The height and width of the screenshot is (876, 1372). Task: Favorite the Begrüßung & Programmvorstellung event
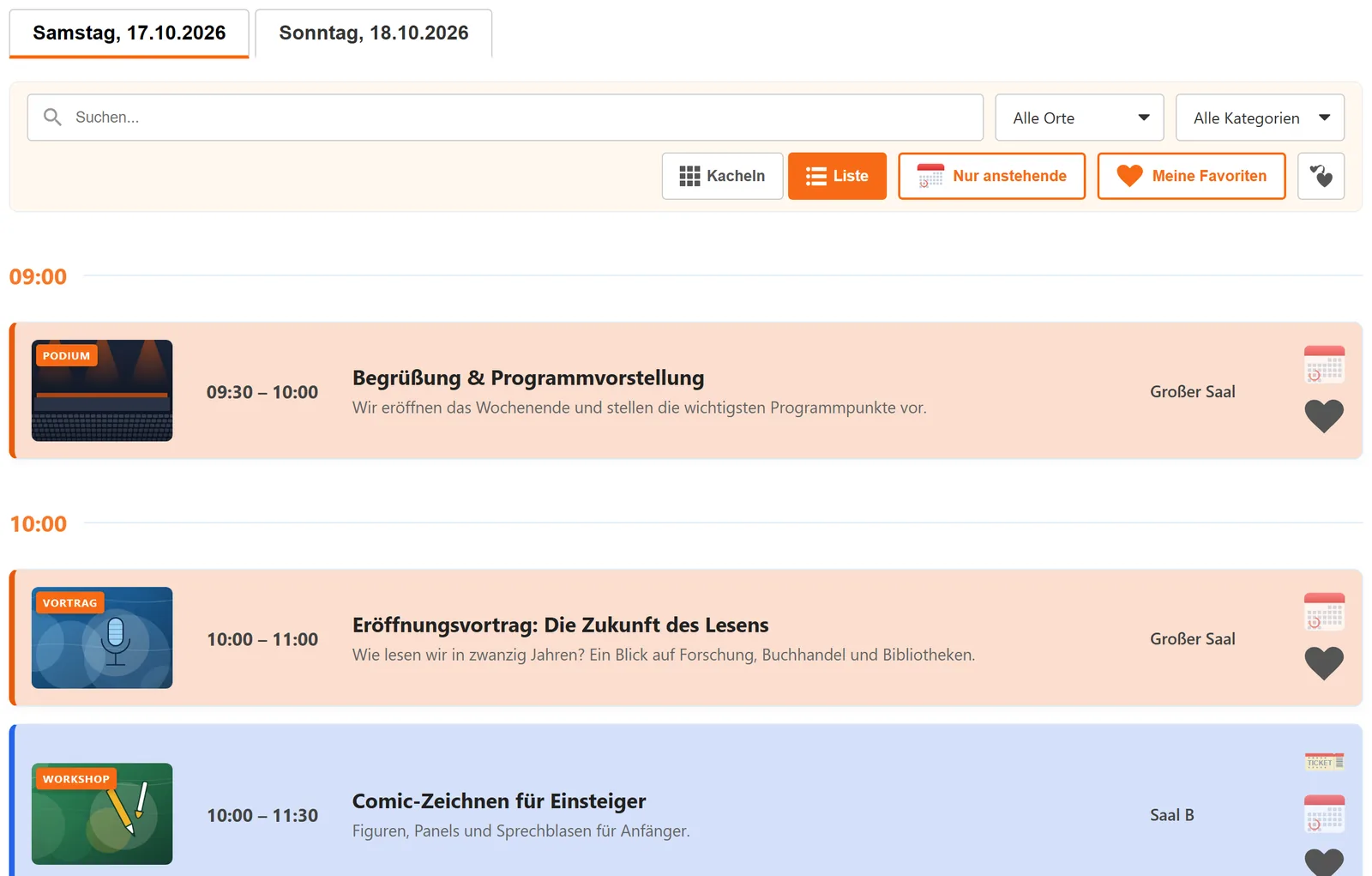tap(1324, 417)
